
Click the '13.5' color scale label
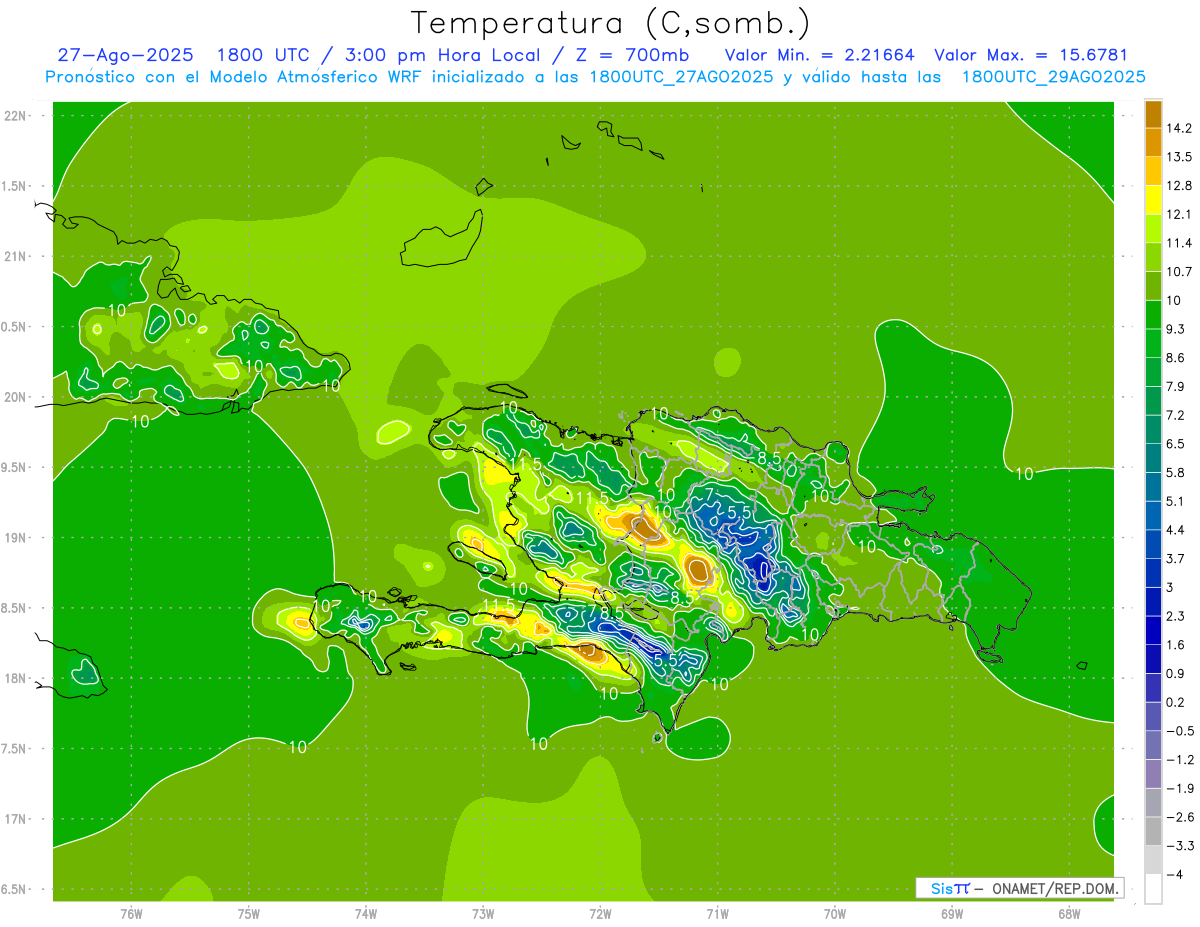point(1179,157)
